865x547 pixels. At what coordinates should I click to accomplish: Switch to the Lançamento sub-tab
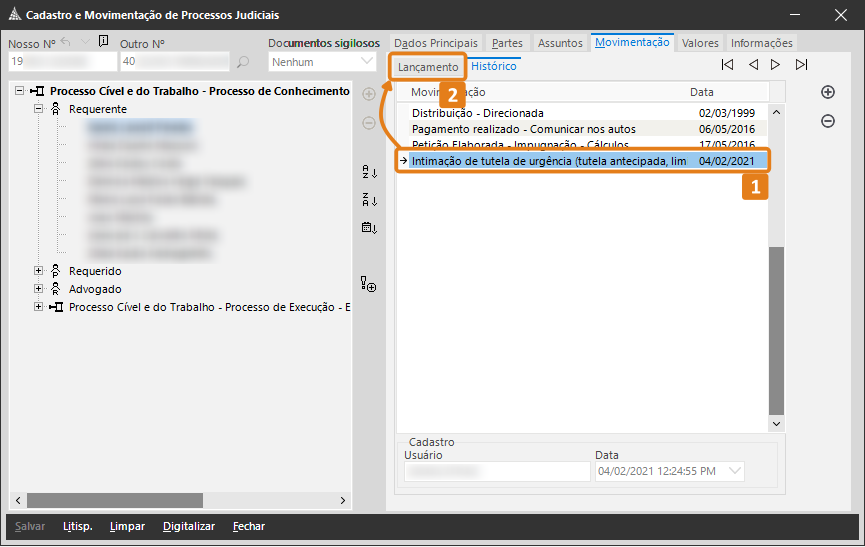point(428,67)
